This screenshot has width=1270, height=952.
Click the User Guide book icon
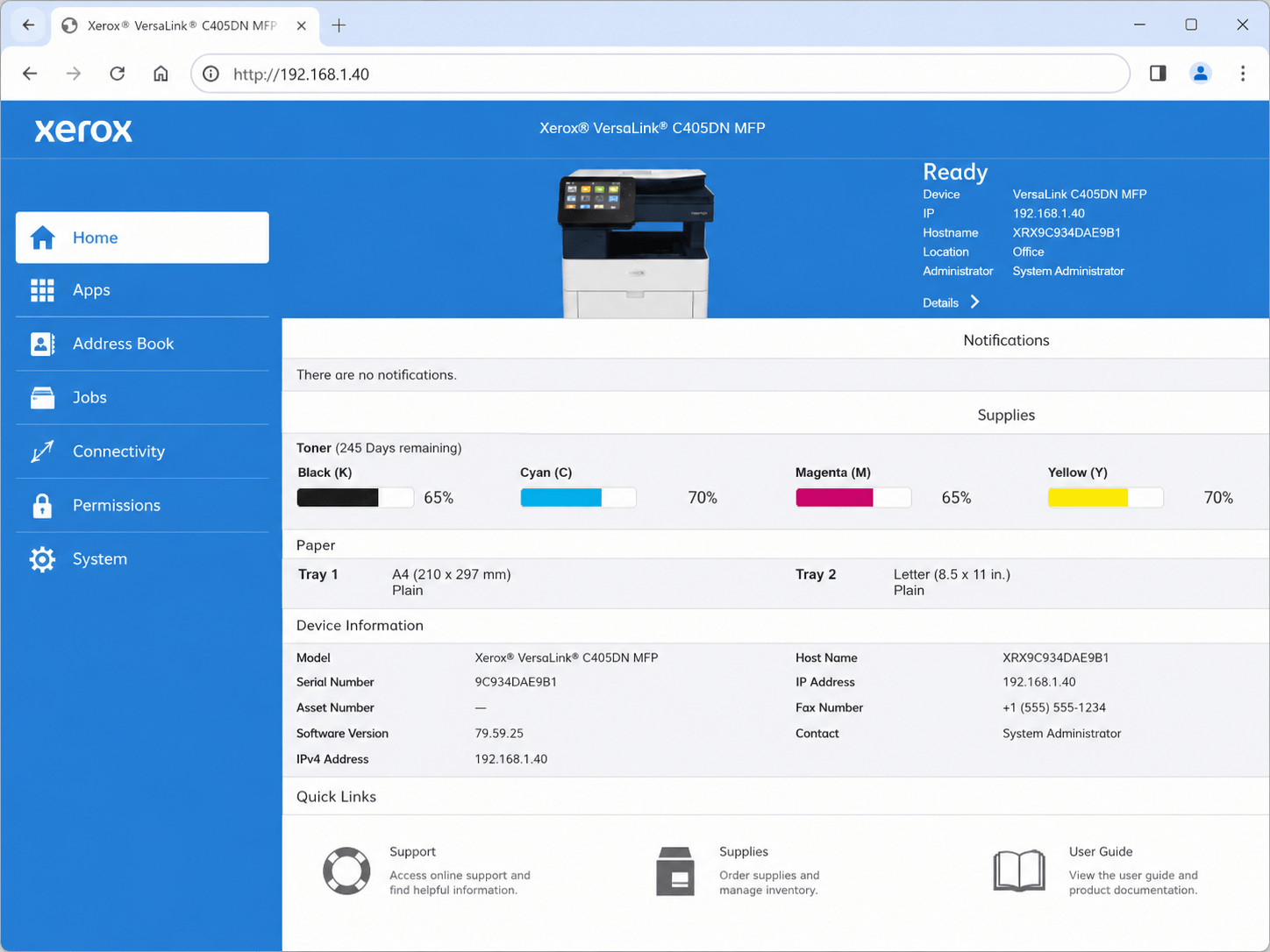coord(1019,870)
